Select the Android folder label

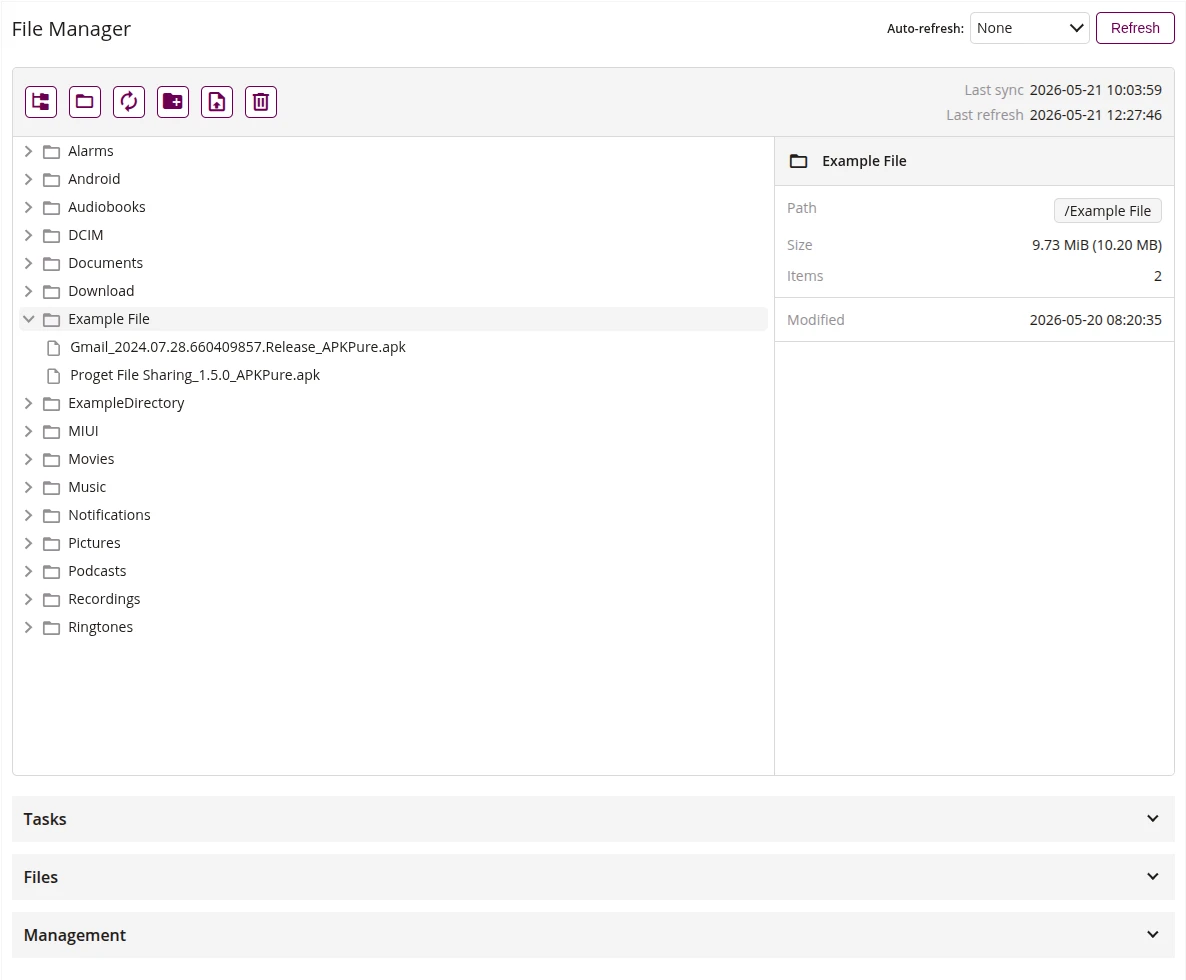click(x=94, y=179)
